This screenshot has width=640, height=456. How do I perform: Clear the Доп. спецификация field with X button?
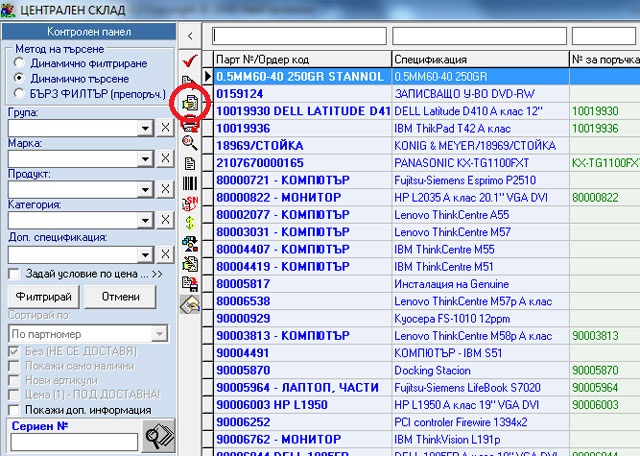(165, 254)
